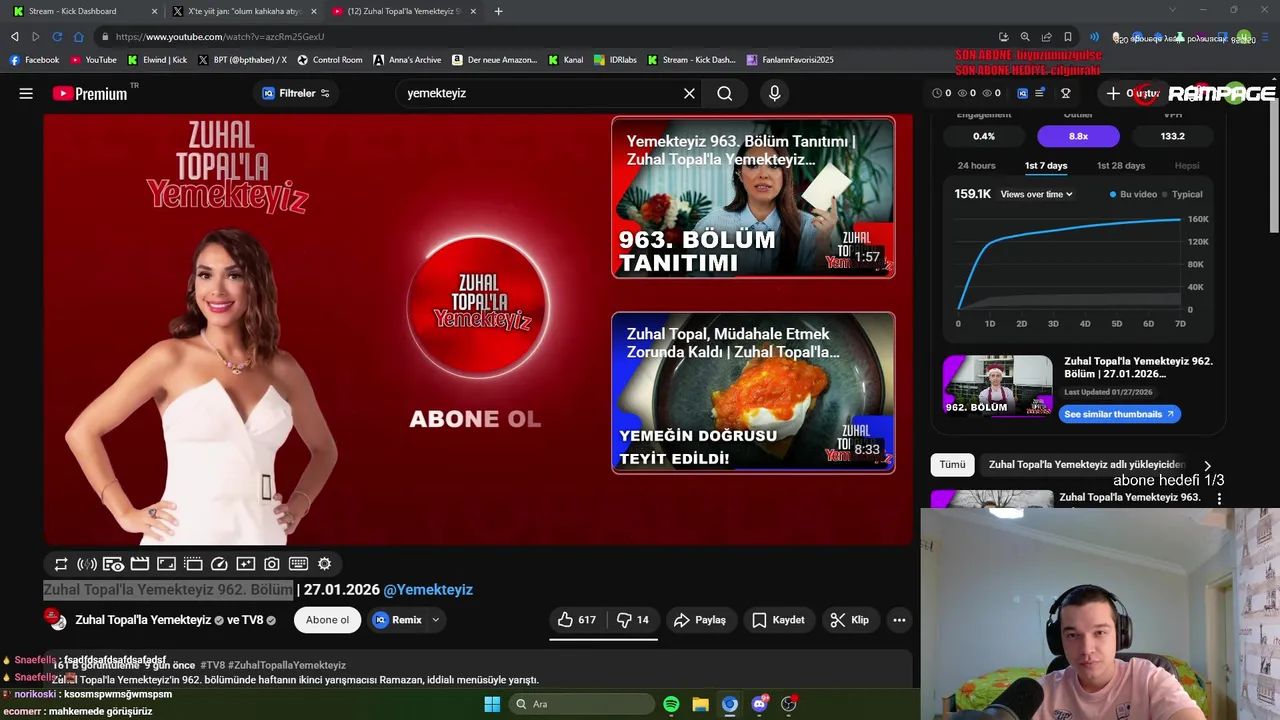Select the 1st 28 days tab
This screenshot has width=1280, height=720.
[x=1121, y=166]
